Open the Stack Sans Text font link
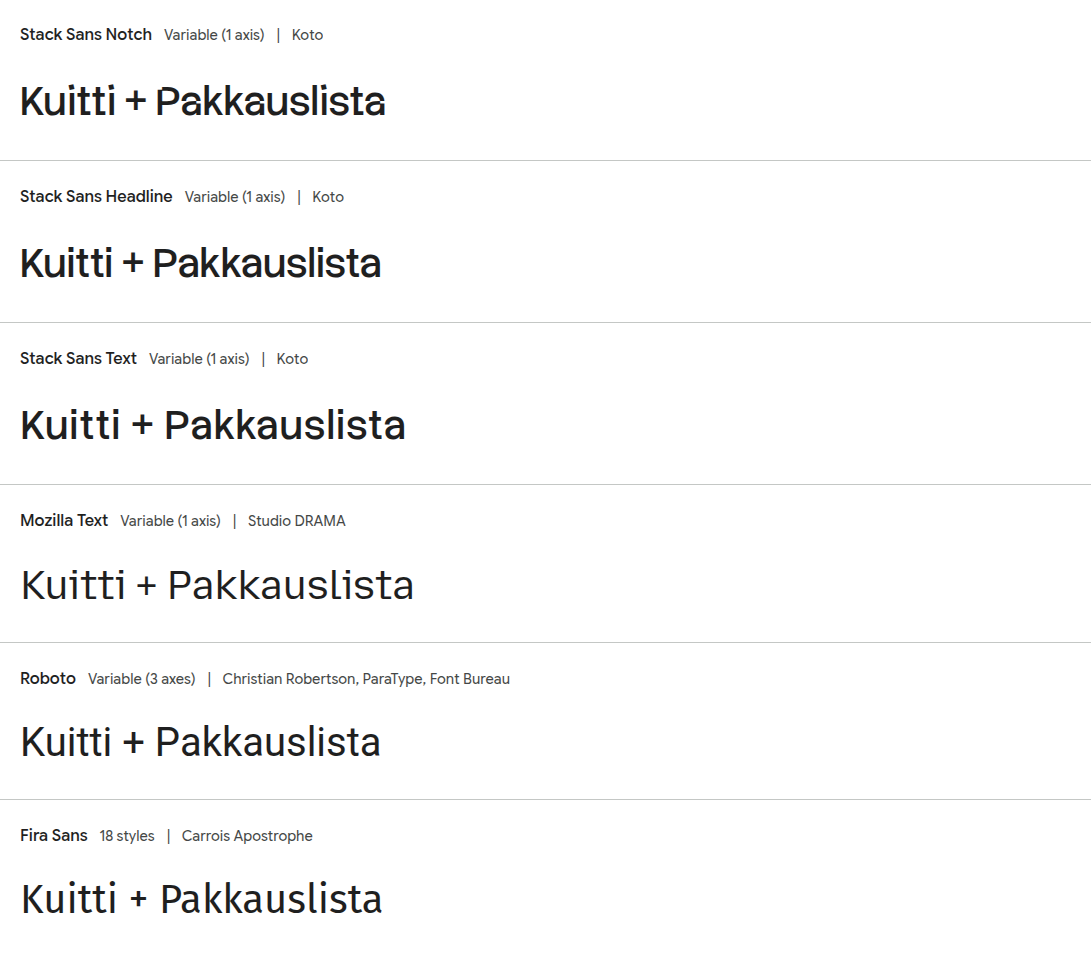 (78, 359)
